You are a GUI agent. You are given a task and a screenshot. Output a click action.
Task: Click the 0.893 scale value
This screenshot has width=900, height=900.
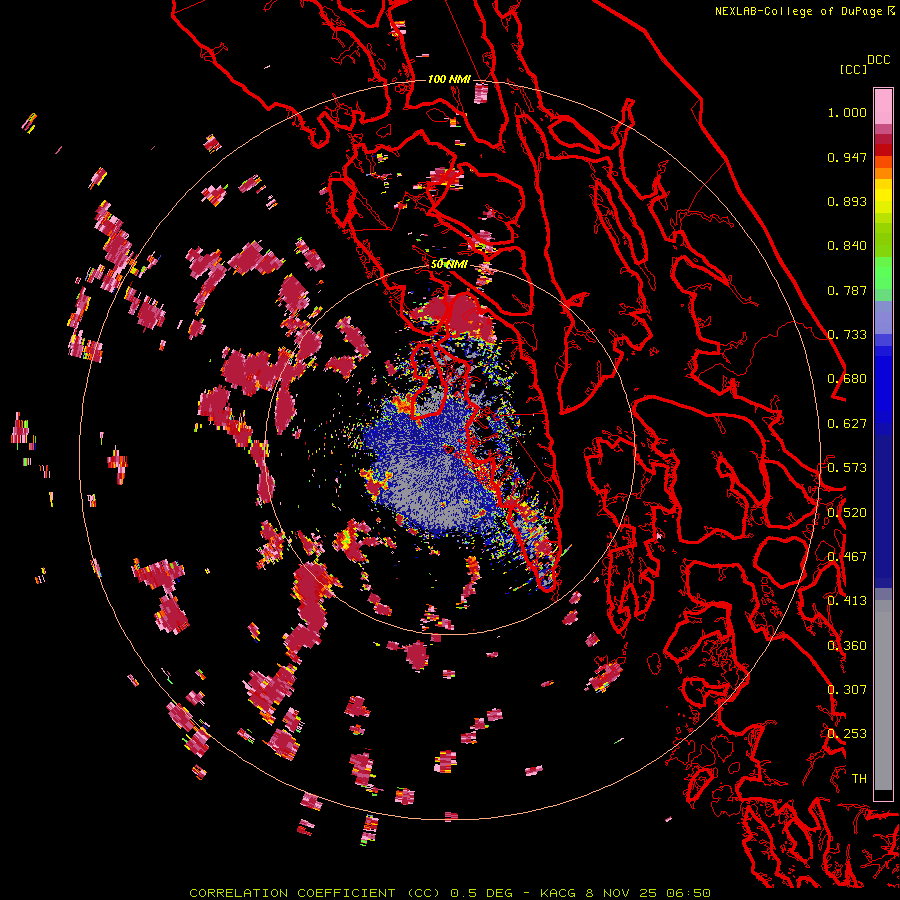pyautogui.click(x=847, y=201)
